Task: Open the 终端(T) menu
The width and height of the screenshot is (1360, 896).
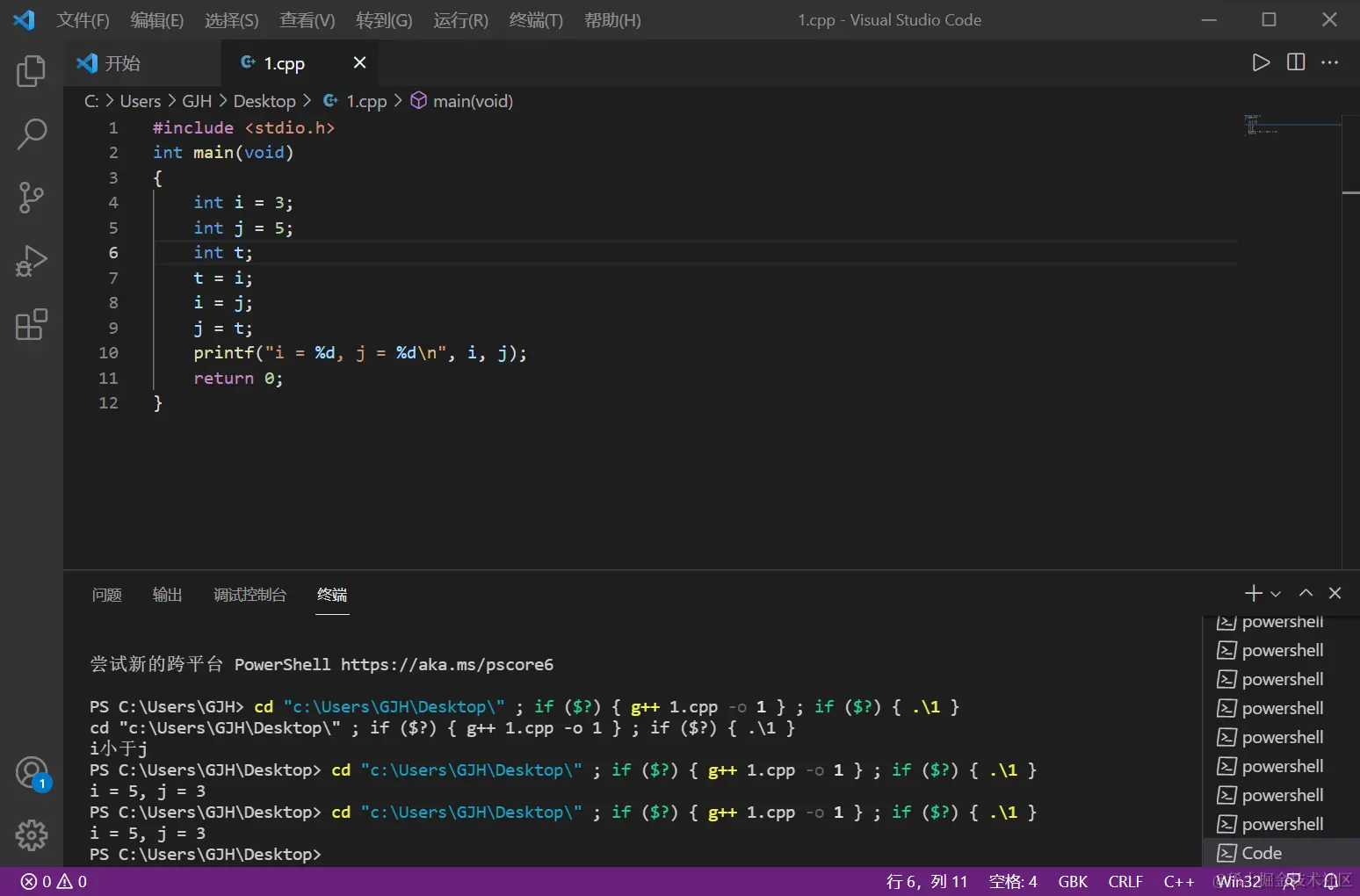Action: 536,20
